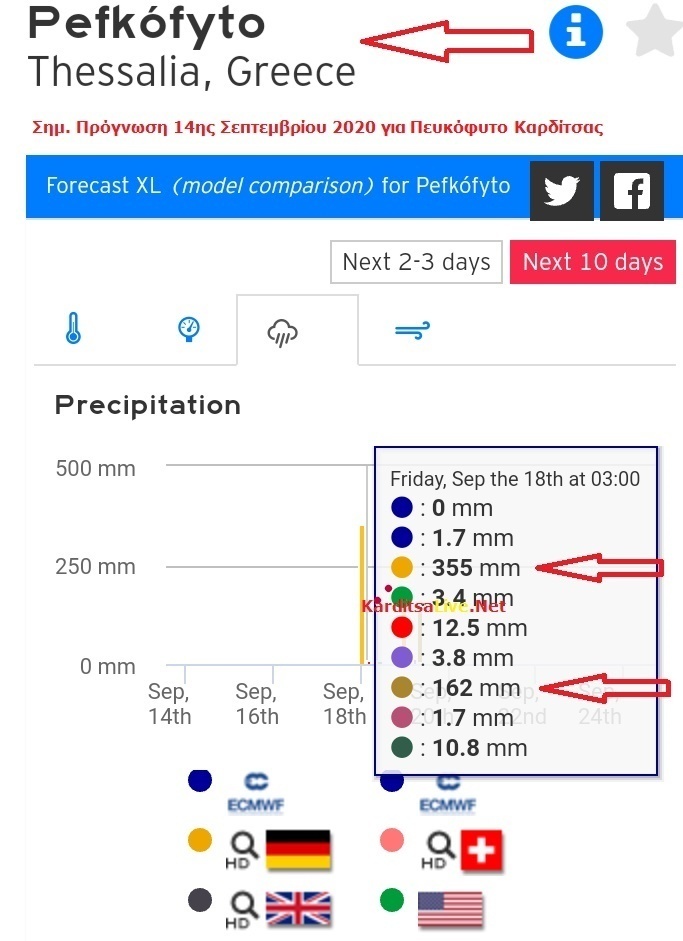This screenshot has width=683, height=941.
Task: Toggle the German model orange dot
Action: (x=200, y=840)
